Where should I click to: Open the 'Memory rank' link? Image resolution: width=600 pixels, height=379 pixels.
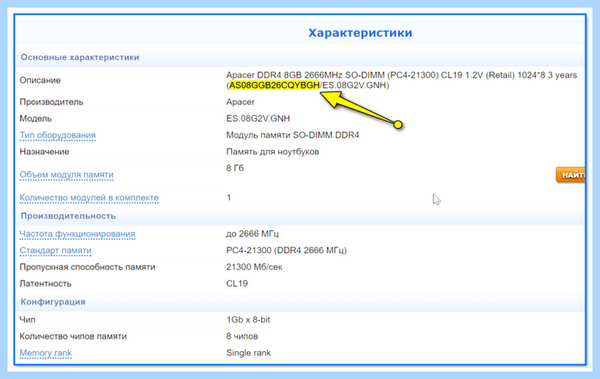(46, 353)
